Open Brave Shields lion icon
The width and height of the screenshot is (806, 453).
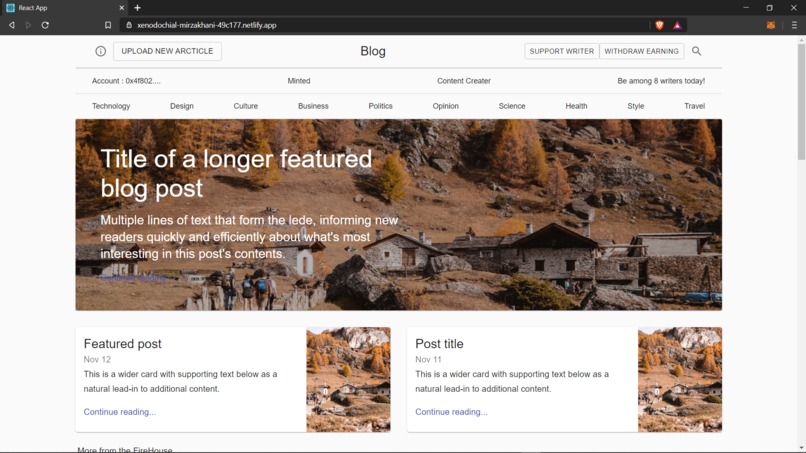tap(660, 25)
